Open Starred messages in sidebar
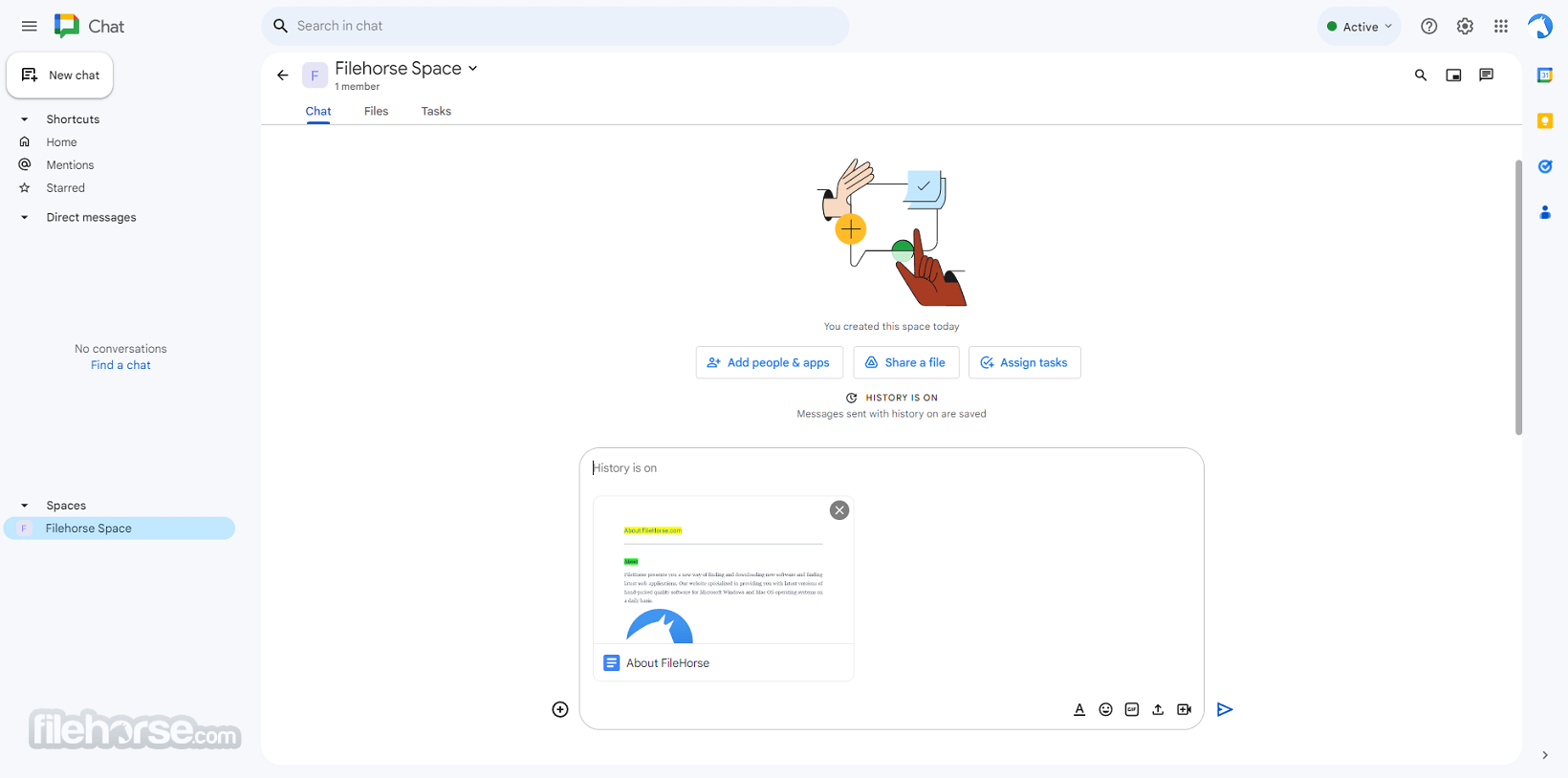1568x778 pixels. [65, 188]
